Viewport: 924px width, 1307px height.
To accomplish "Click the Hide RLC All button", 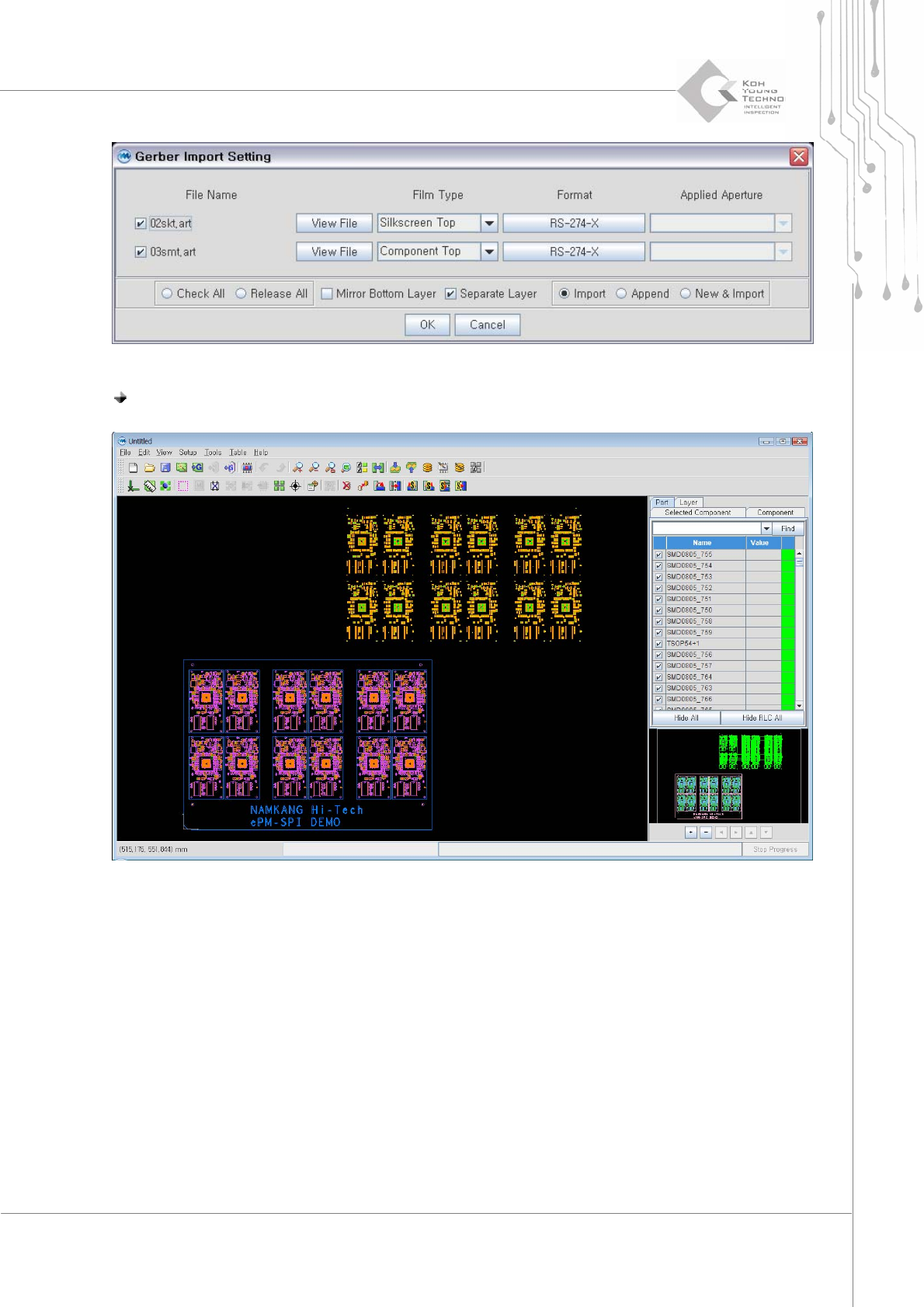I will coord(762,718).
